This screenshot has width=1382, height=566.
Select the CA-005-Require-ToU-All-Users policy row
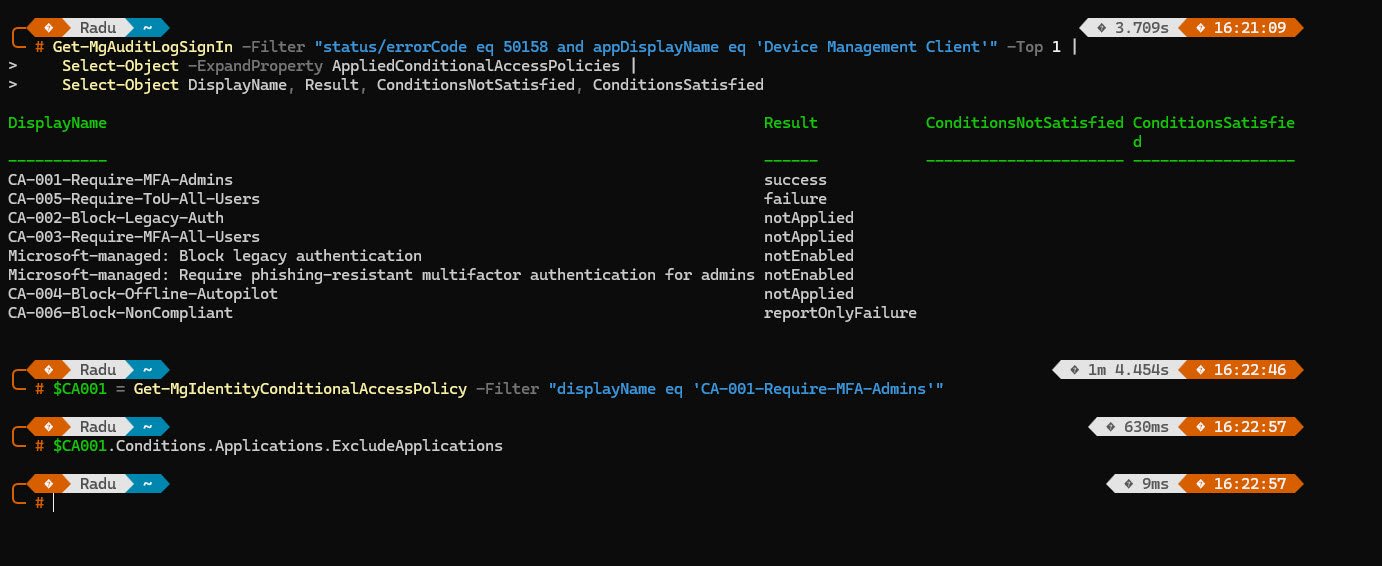133,199
